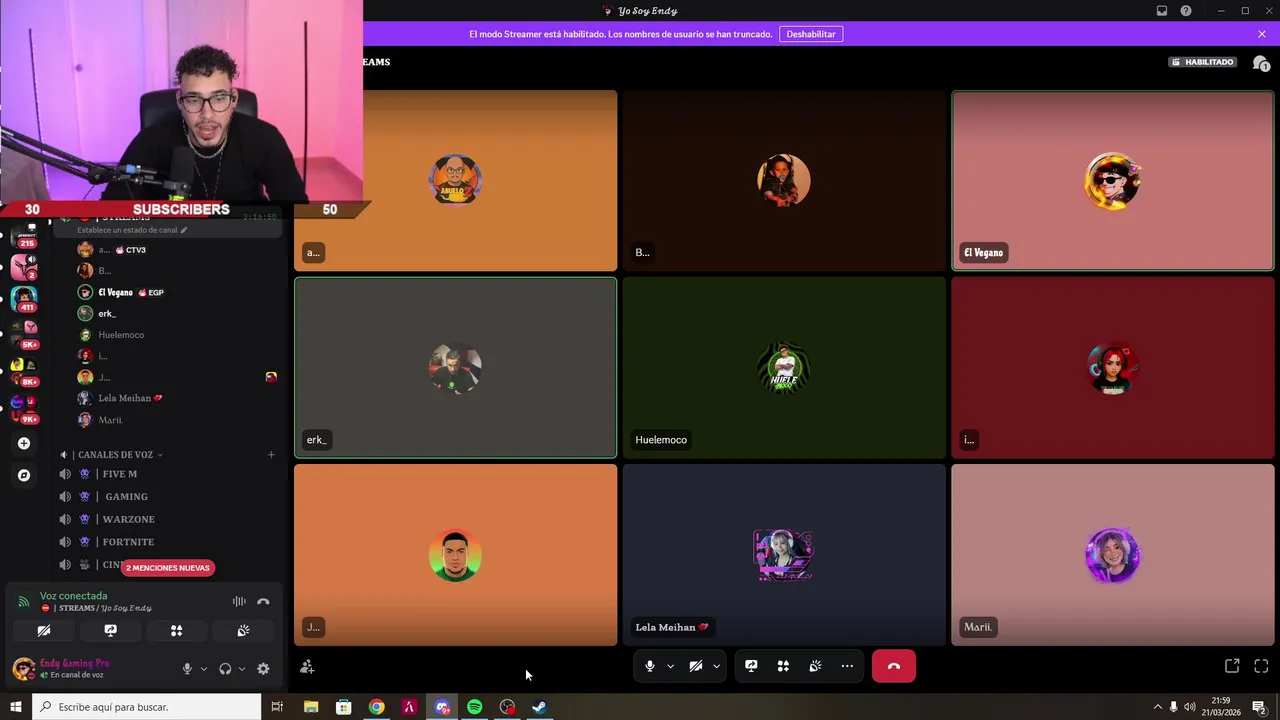Open Chrome from the taskbar
Viewport: 1280px width, 720px height.
(x=376, y=707)
